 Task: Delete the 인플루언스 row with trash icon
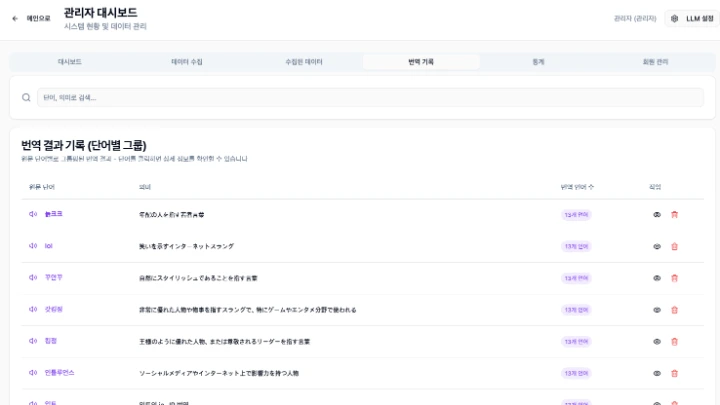(x=675, y=373)
